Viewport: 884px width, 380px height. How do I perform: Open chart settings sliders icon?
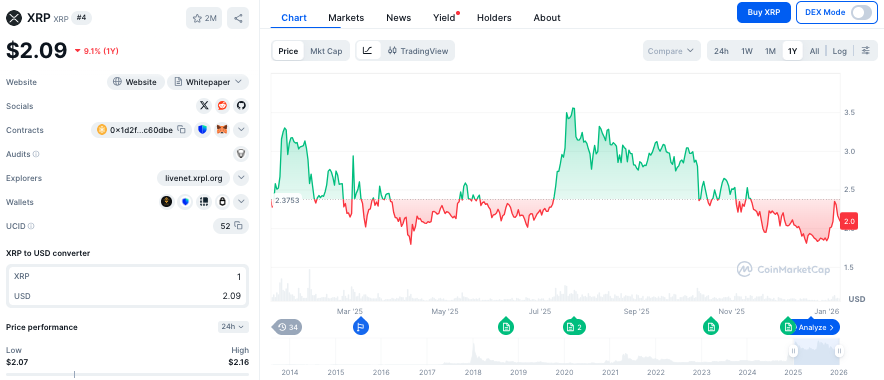[865, 51]
